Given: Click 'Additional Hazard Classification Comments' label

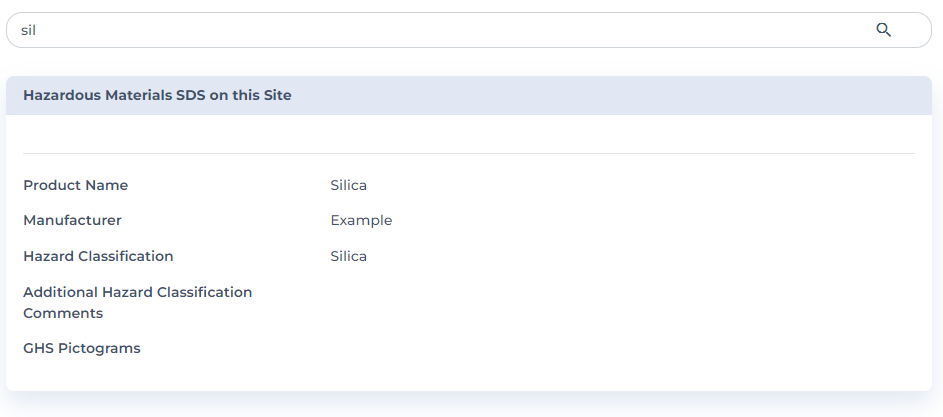Looking at the screenshot, I should coord(137,302).
